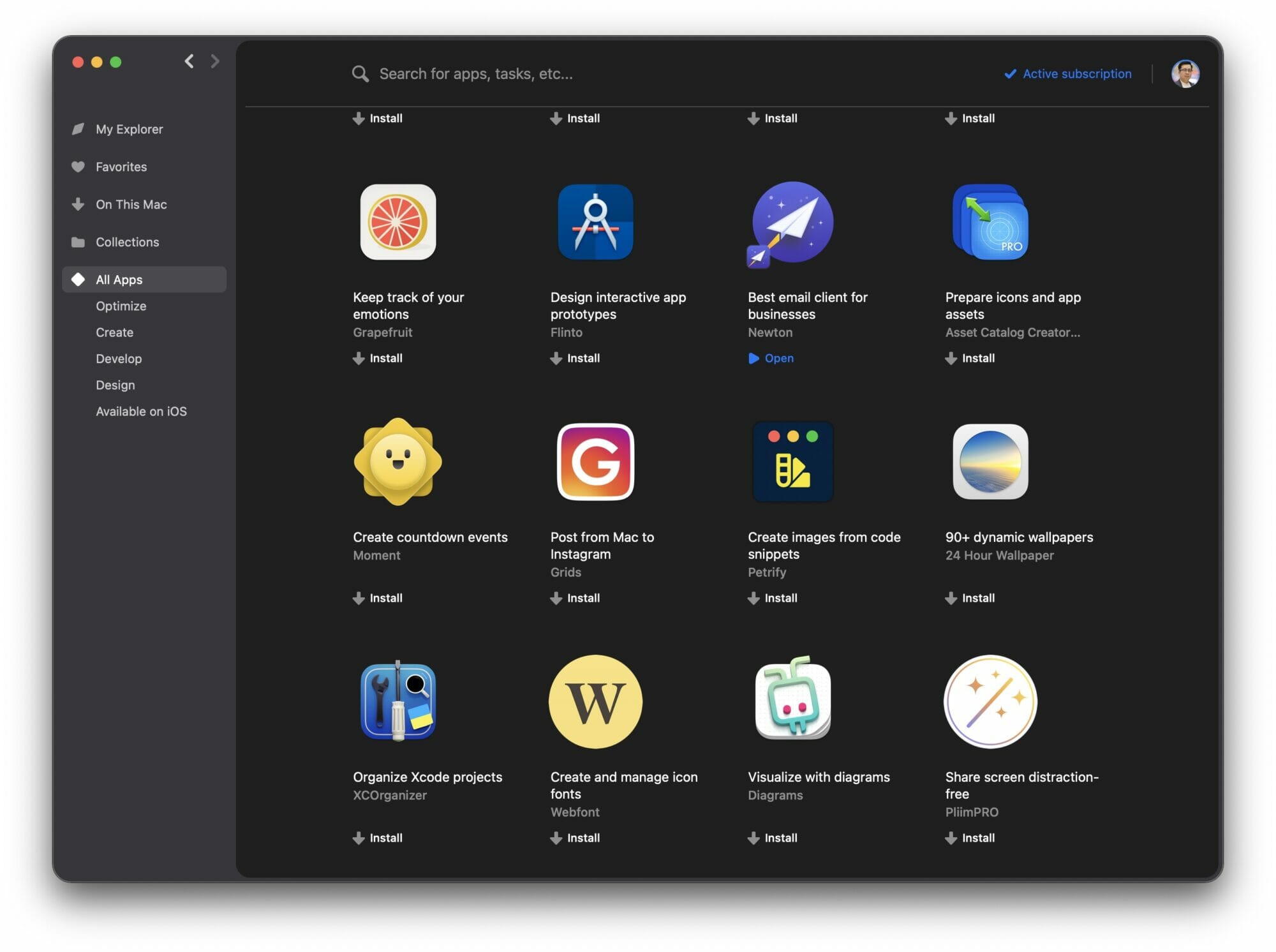Filter by the Create category
Viewport: 1276px width, 952px height.
pos(115,332)
